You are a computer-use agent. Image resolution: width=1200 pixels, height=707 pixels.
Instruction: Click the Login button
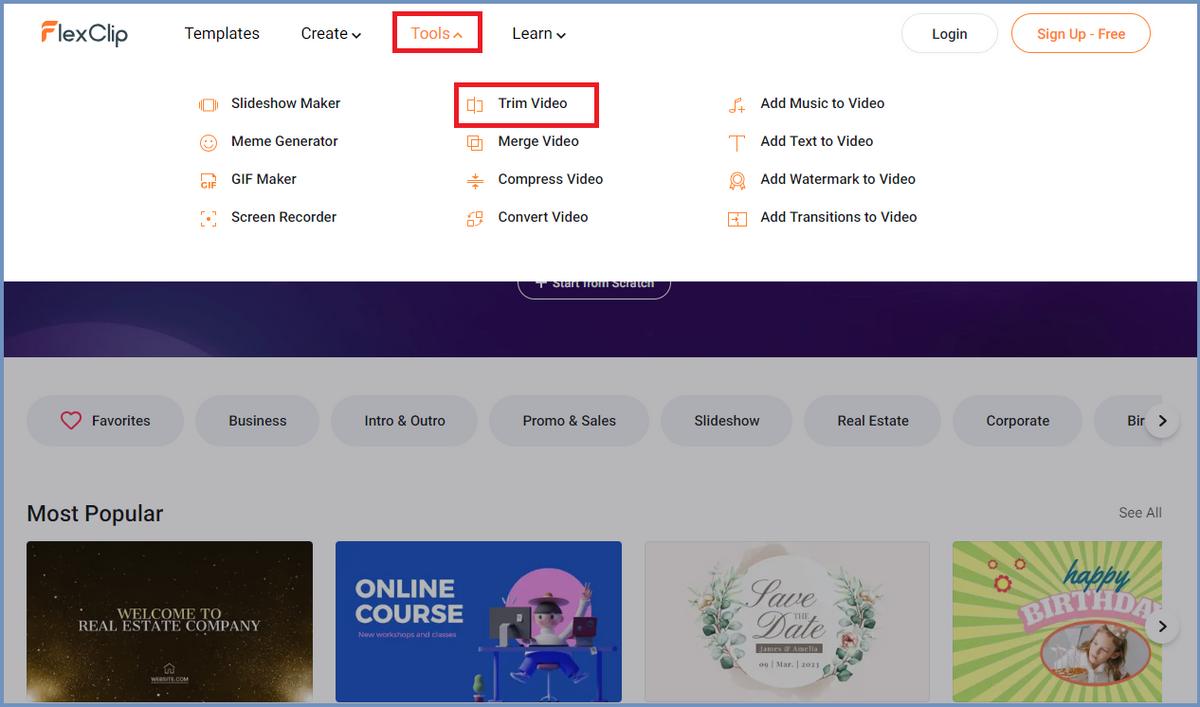click(x=949, y=34)
